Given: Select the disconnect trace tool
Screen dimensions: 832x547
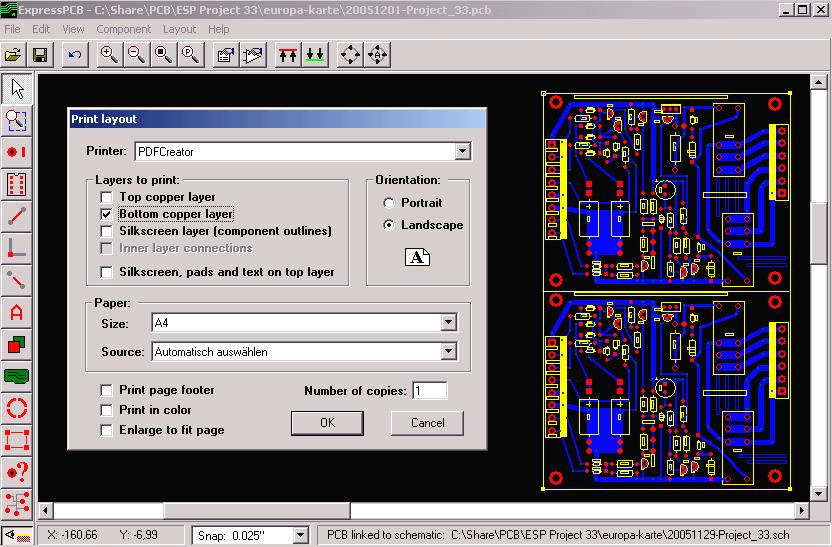Looking at the screenshot, I should click(x=16, y=280).
